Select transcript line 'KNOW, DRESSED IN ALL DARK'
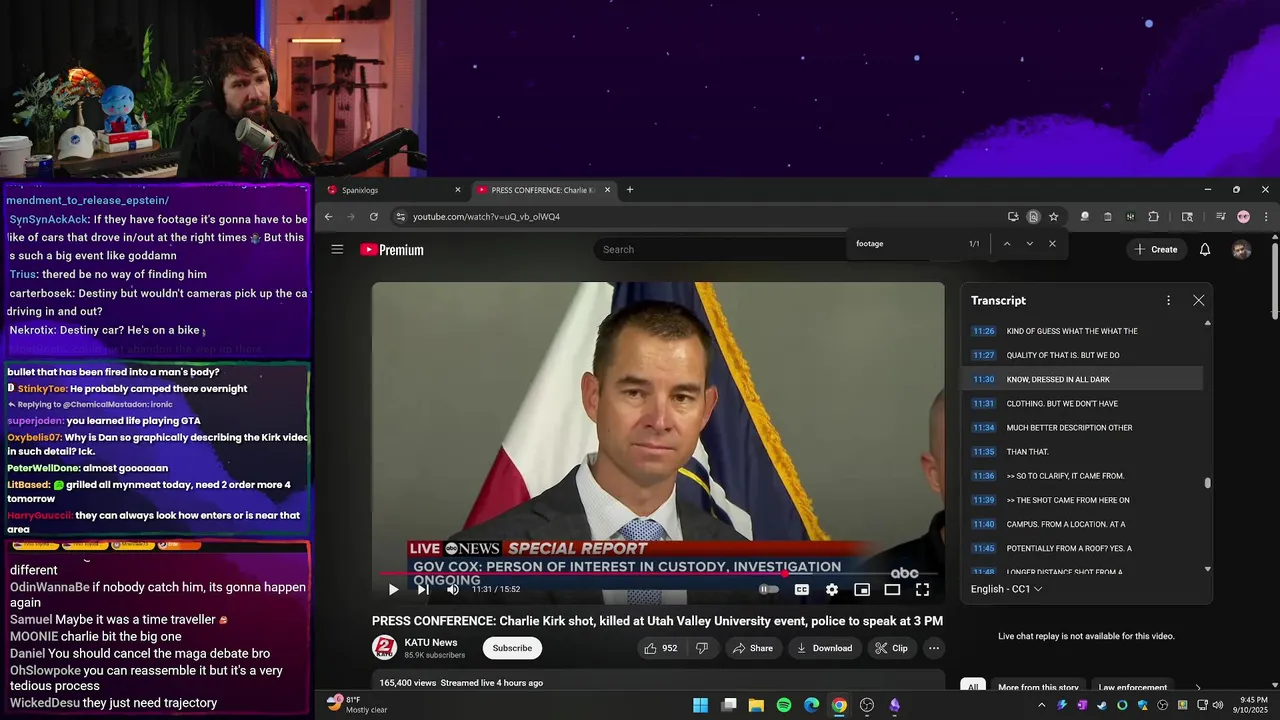The width and height of the screenshot is (1280, 720). (x=1058, y=379)
